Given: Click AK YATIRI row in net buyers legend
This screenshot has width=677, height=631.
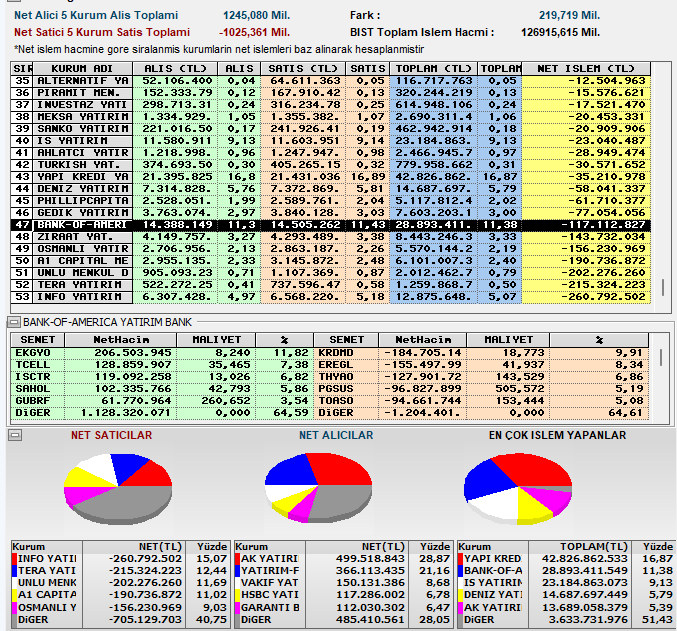Looking at the screenshot, I should (343, 558).
